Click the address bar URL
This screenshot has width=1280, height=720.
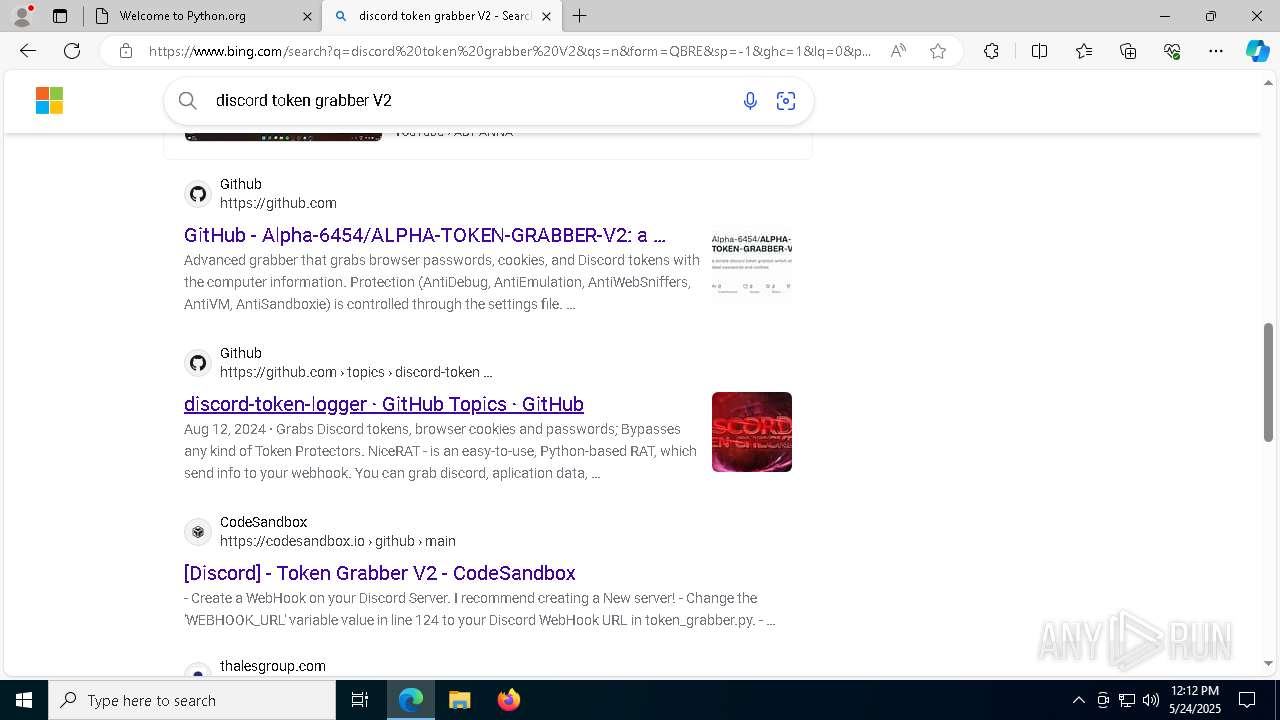(x=510, y=51)
